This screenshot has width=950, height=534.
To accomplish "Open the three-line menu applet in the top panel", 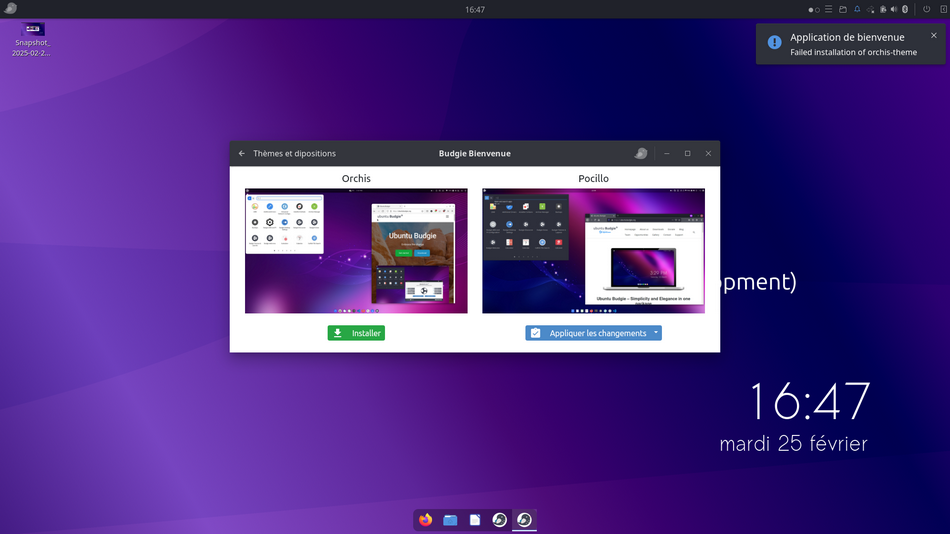I will 828,9.
